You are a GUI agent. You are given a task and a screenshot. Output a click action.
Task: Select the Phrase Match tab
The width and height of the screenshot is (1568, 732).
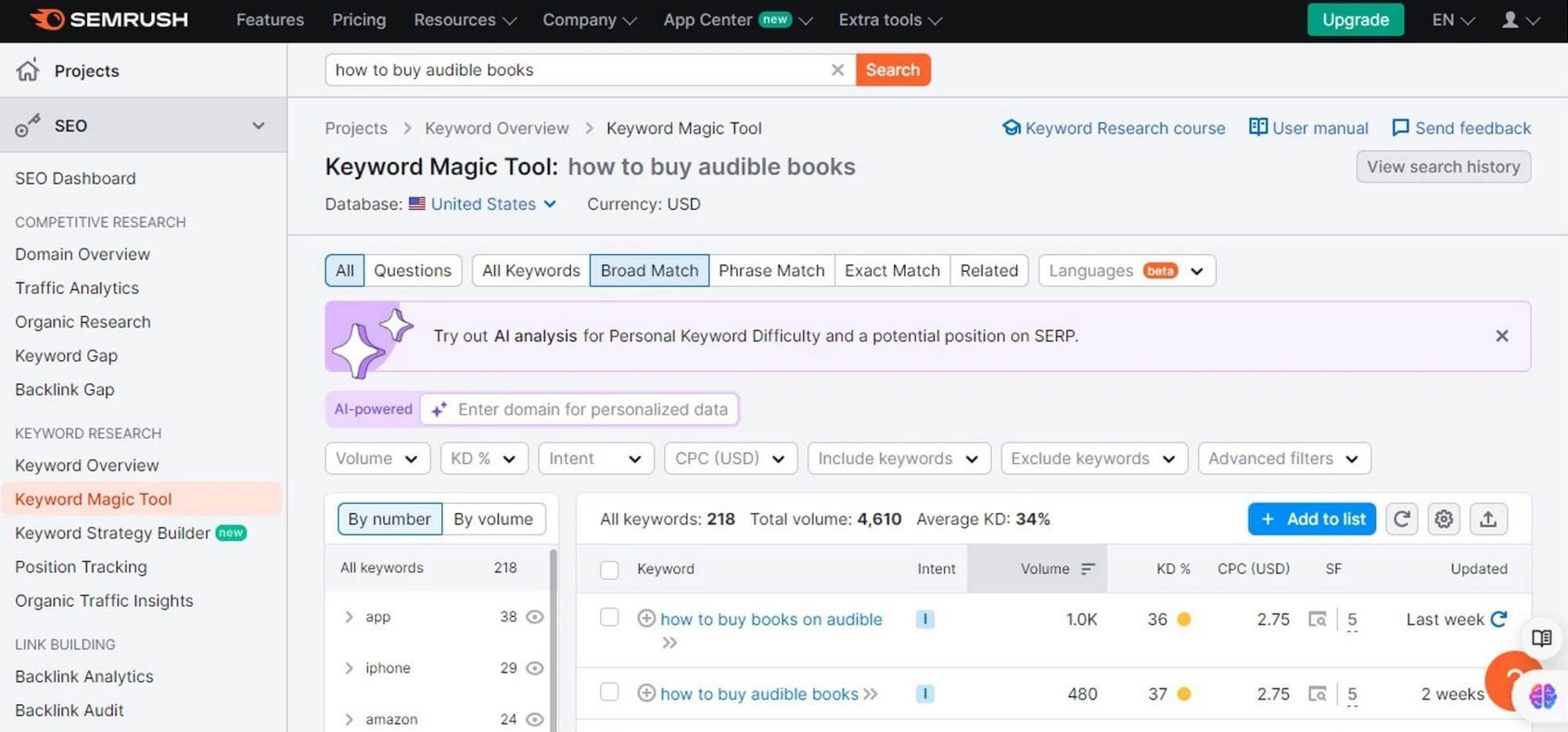pyautogui.click(x=771, y=270)
